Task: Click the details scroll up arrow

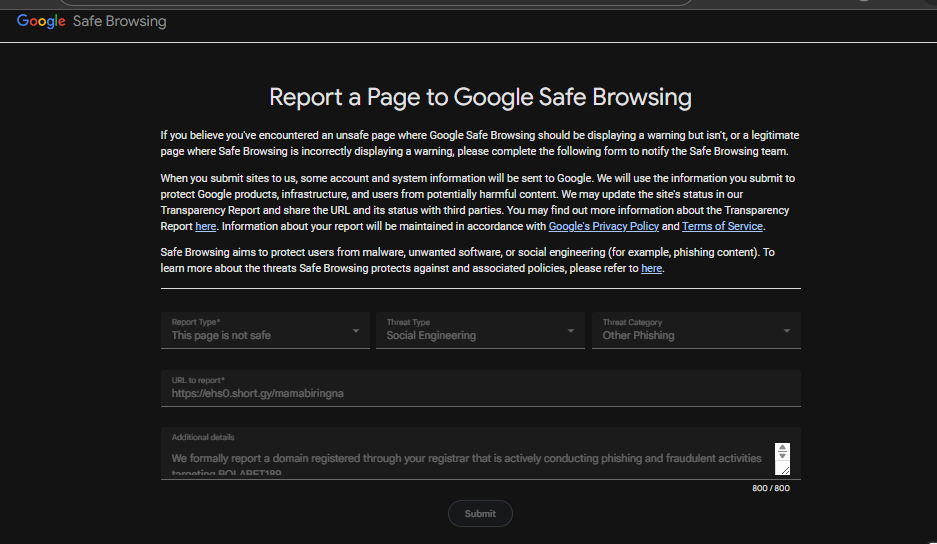Action: click(782, 448)
